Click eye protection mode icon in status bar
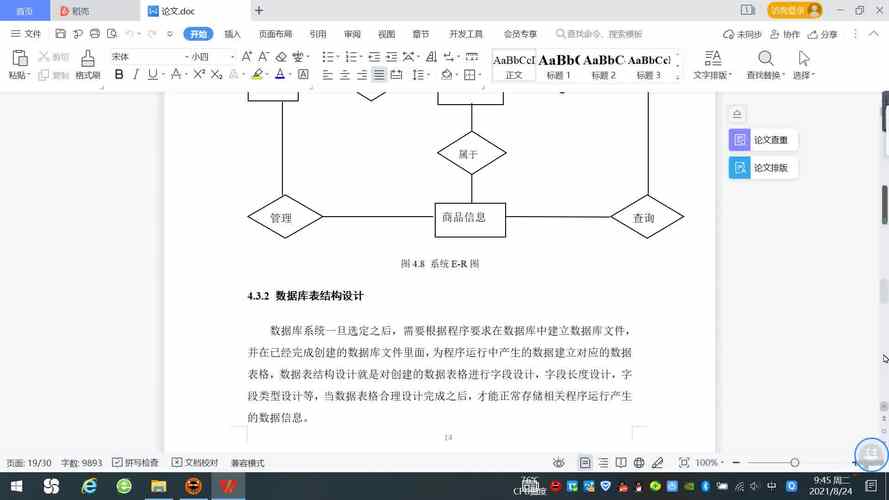 558,463
